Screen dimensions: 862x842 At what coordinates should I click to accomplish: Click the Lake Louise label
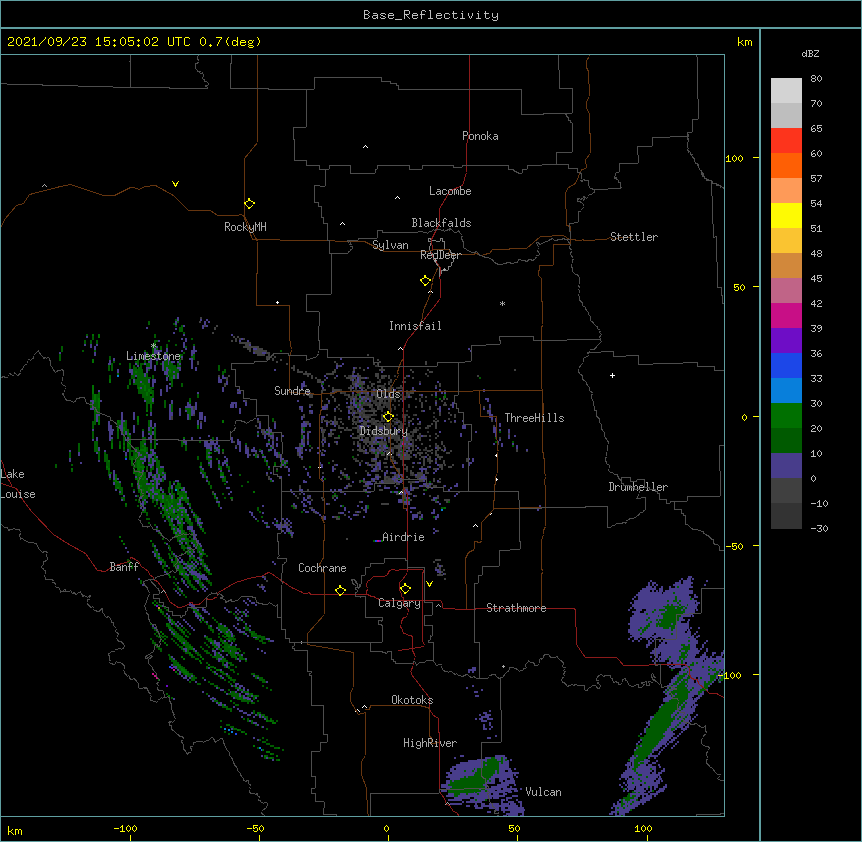[18, 484]
